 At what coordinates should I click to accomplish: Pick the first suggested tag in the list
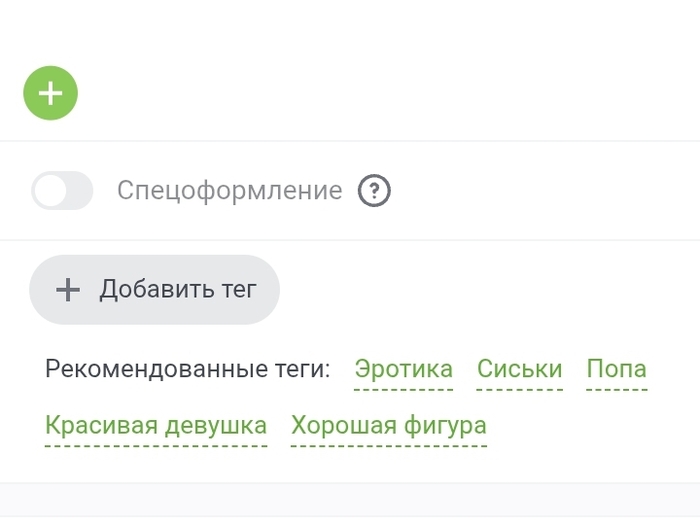click(x=403, y=369)
